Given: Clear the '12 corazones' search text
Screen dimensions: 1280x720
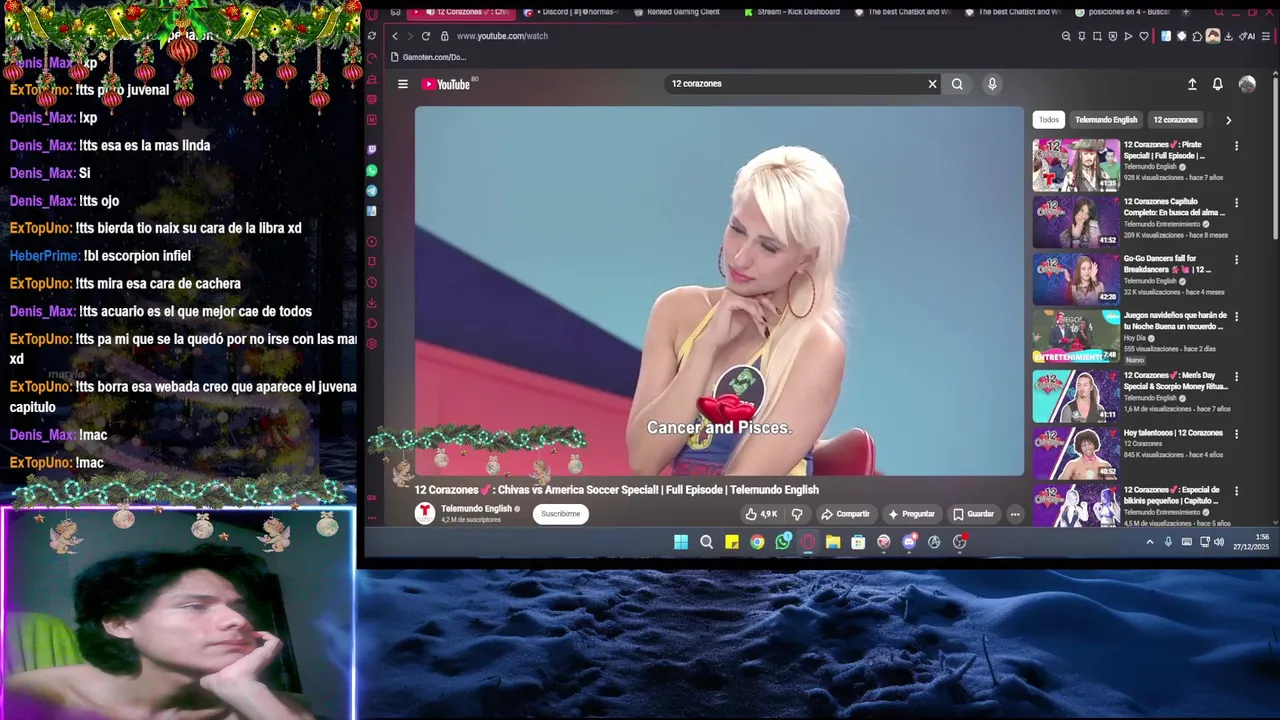Looking at the screenshot, I should point(932,84).
